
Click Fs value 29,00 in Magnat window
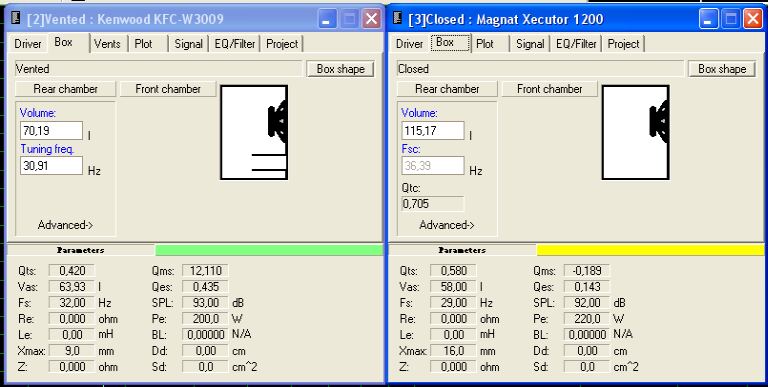coord(453,303)
